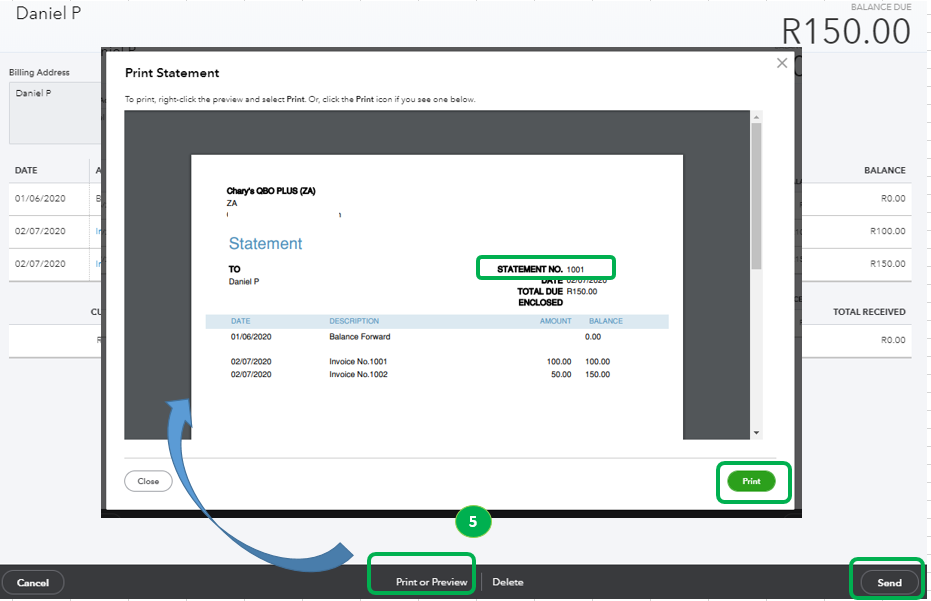Click the Print Statement dialog title
This screenshot has height=601, width=931.
pos(172,73)
